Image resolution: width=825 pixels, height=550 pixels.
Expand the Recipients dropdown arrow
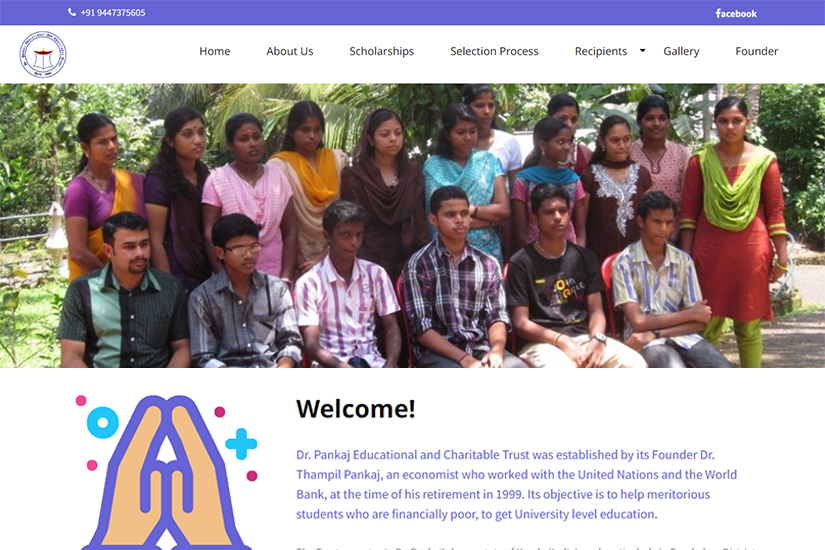[642, 51]
